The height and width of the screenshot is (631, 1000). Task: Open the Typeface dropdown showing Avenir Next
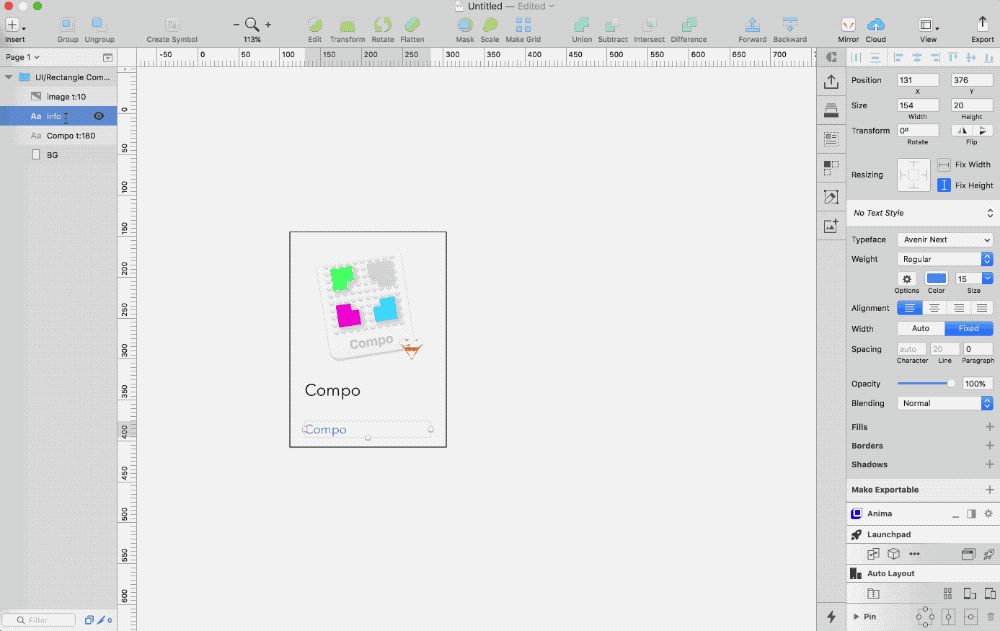944,239
